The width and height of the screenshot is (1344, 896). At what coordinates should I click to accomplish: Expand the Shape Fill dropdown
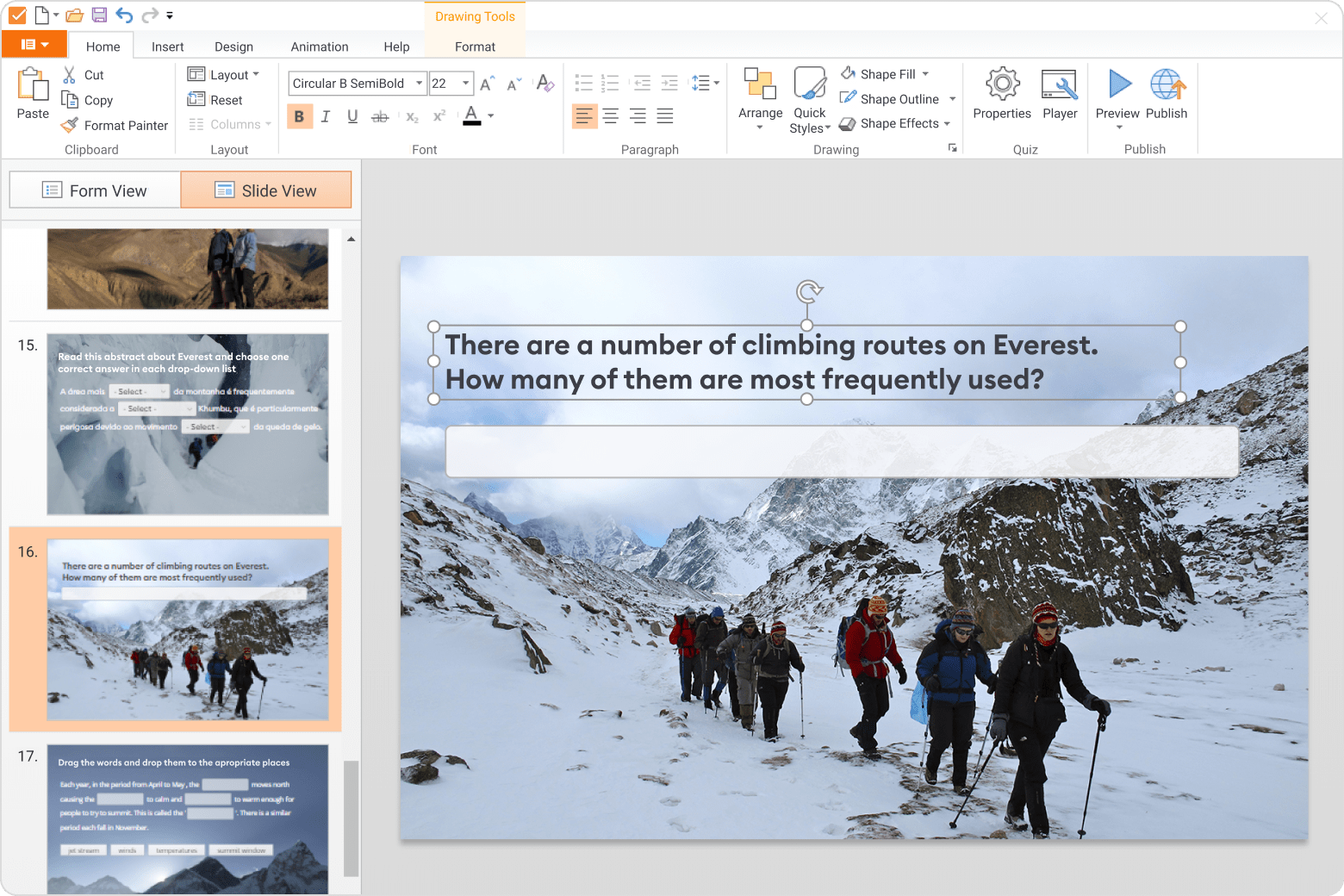coord(925,73)
